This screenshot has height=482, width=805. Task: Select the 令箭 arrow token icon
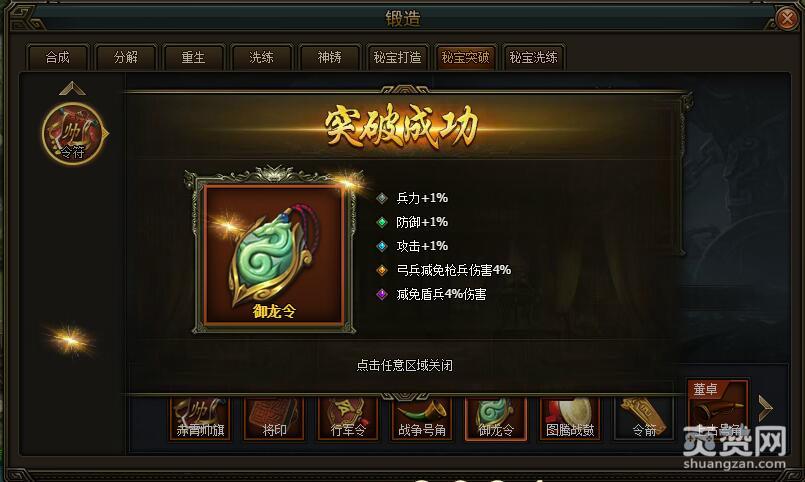pos(643,418)
